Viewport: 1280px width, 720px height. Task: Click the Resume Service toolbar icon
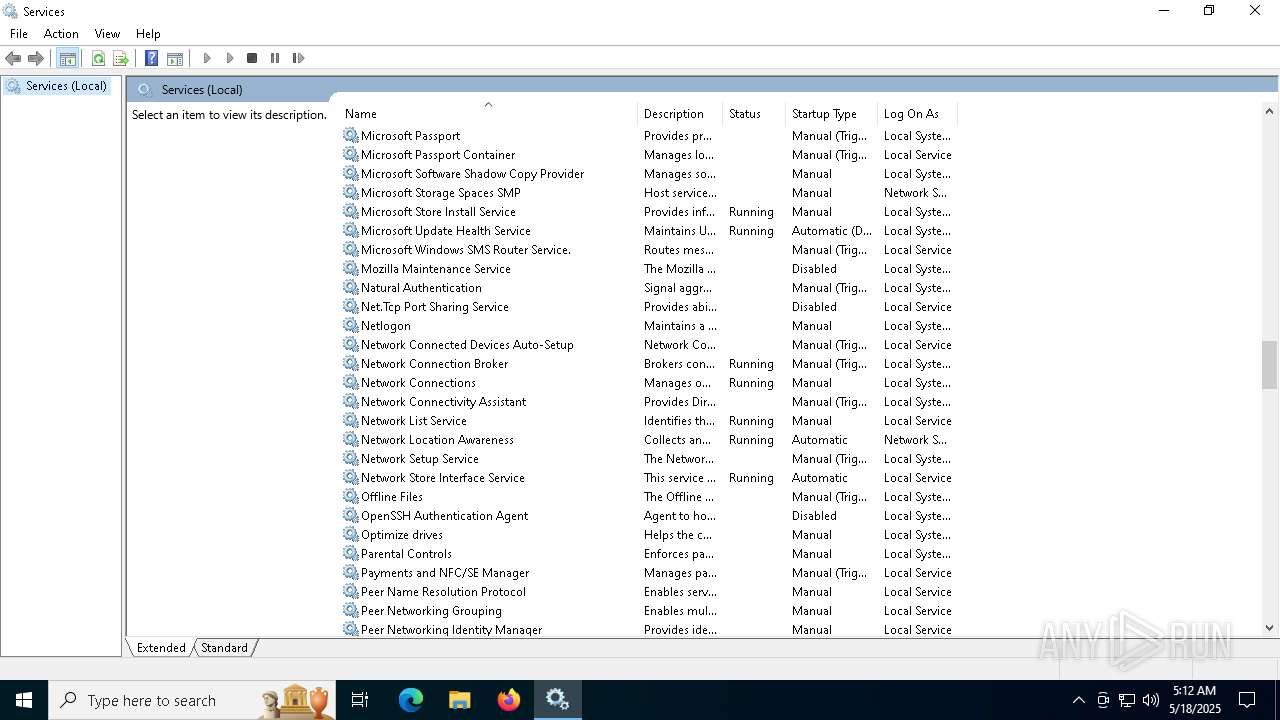tap(230, 59)
